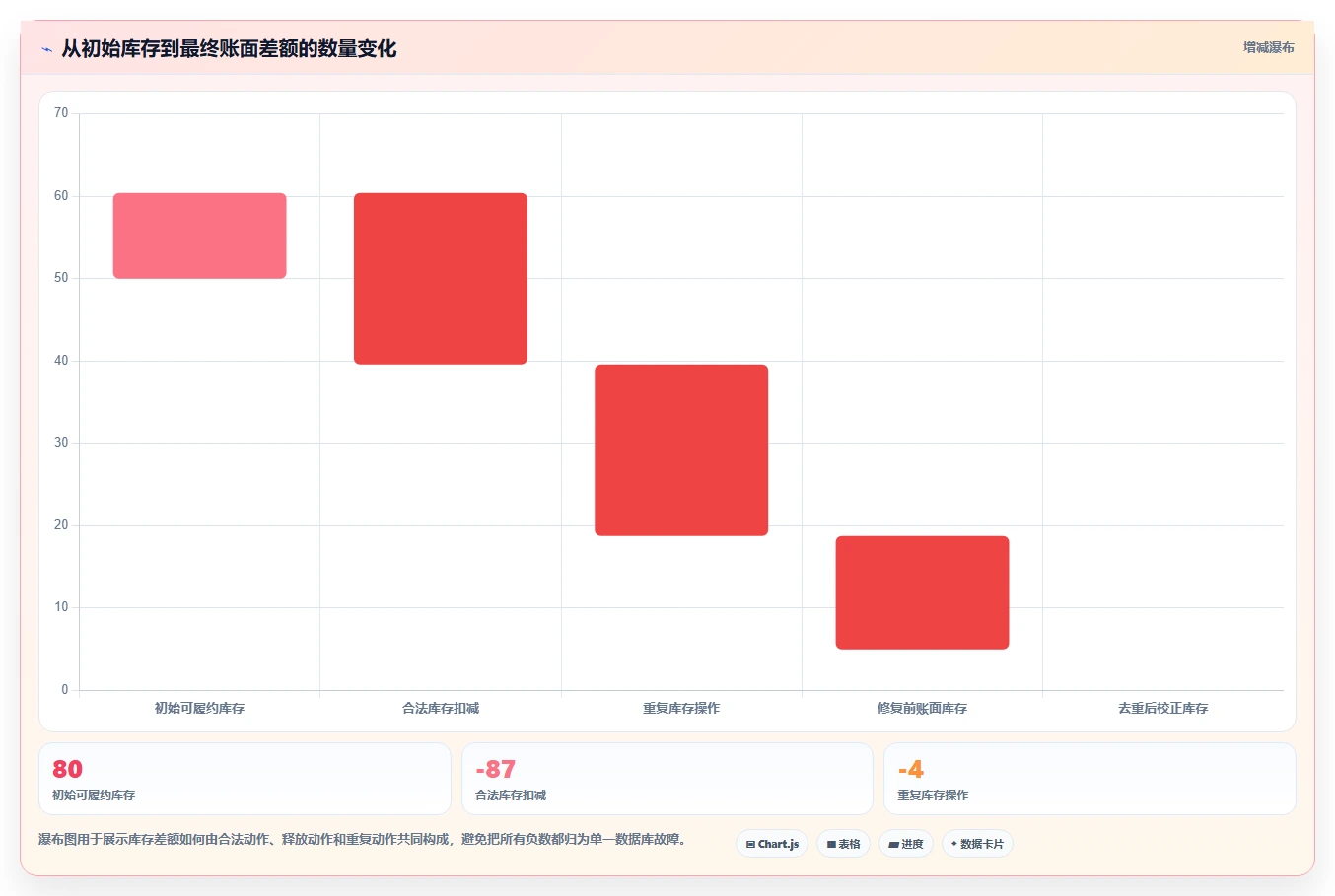
Task: Click the 表格 chip
Action: pos(843,844)
